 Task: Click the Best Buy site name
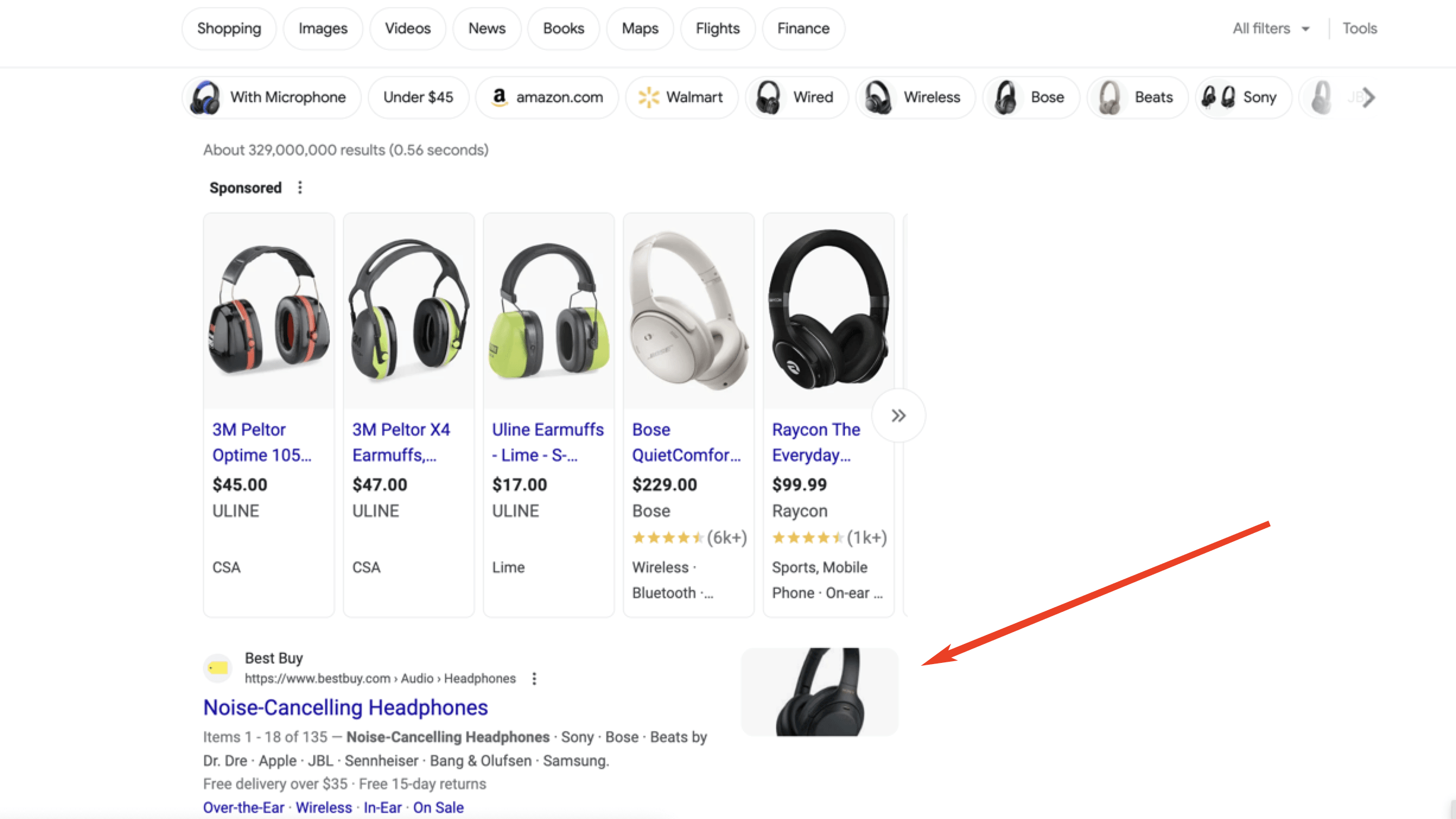point(274,658)
